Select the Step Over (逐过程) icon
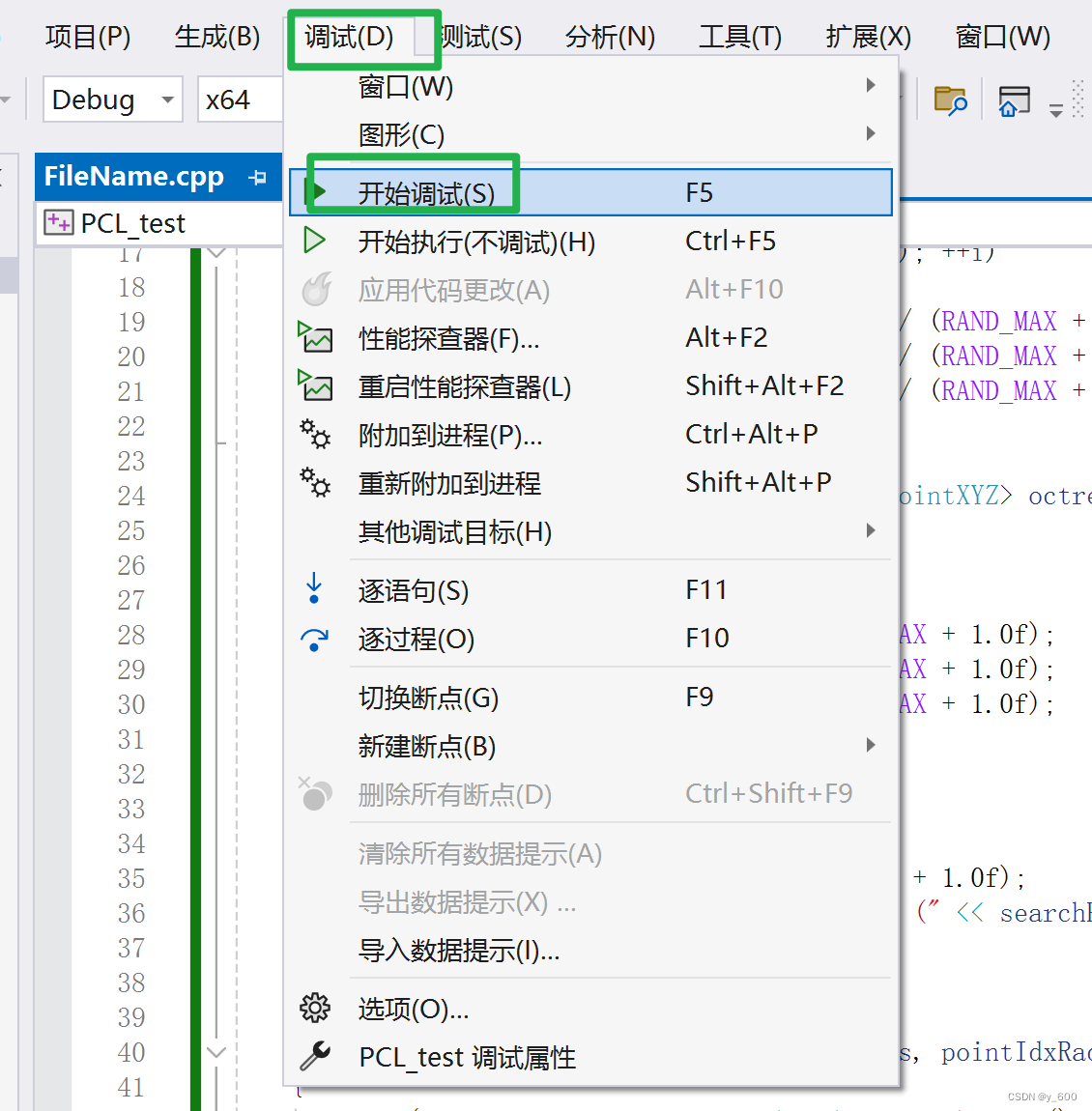The height and width of the screenshot is (1111, 1092). tap(315, 638)
